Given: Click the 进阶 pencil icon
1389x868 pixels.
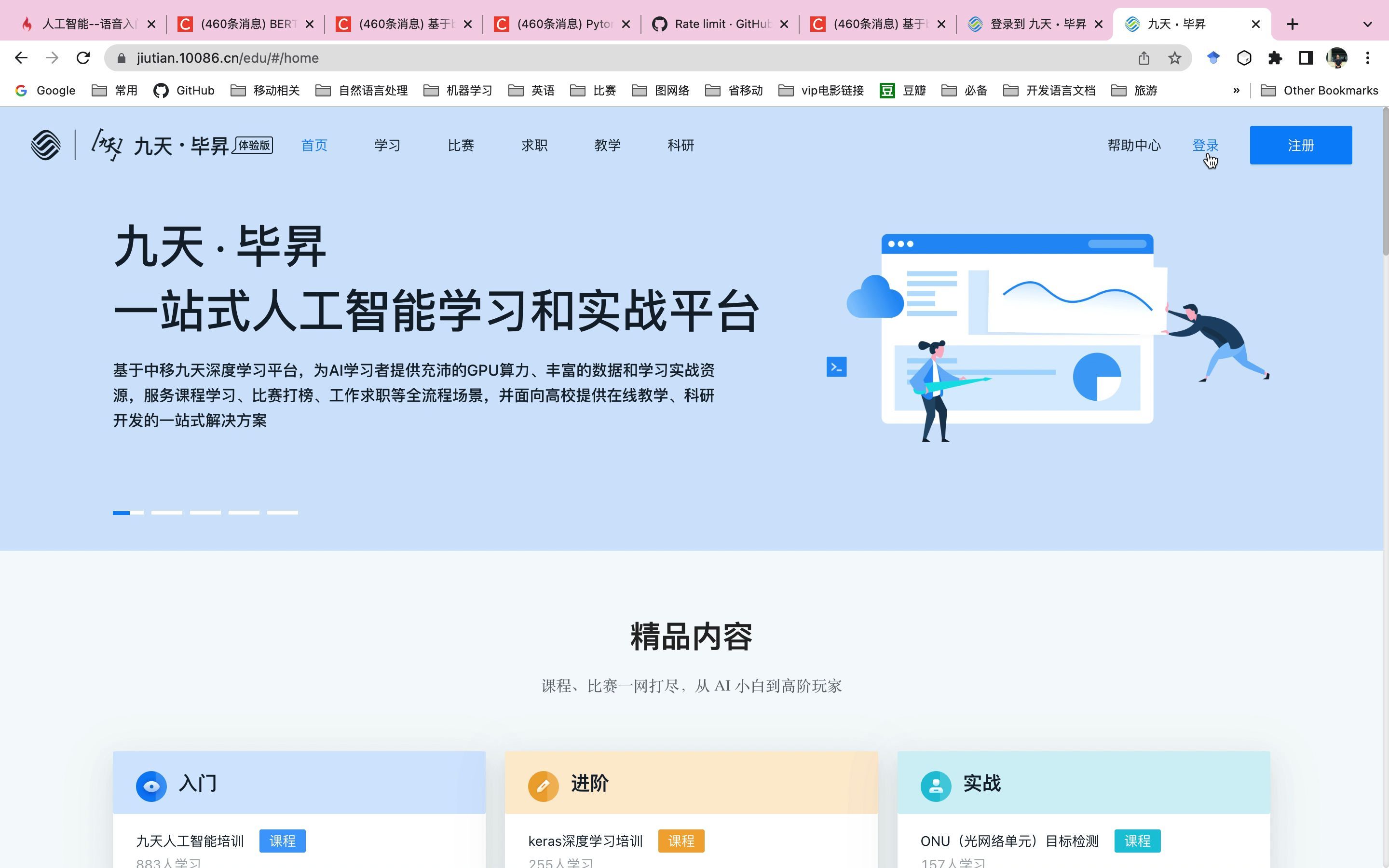Looking at the screenshot, I should tap(543, 786).
